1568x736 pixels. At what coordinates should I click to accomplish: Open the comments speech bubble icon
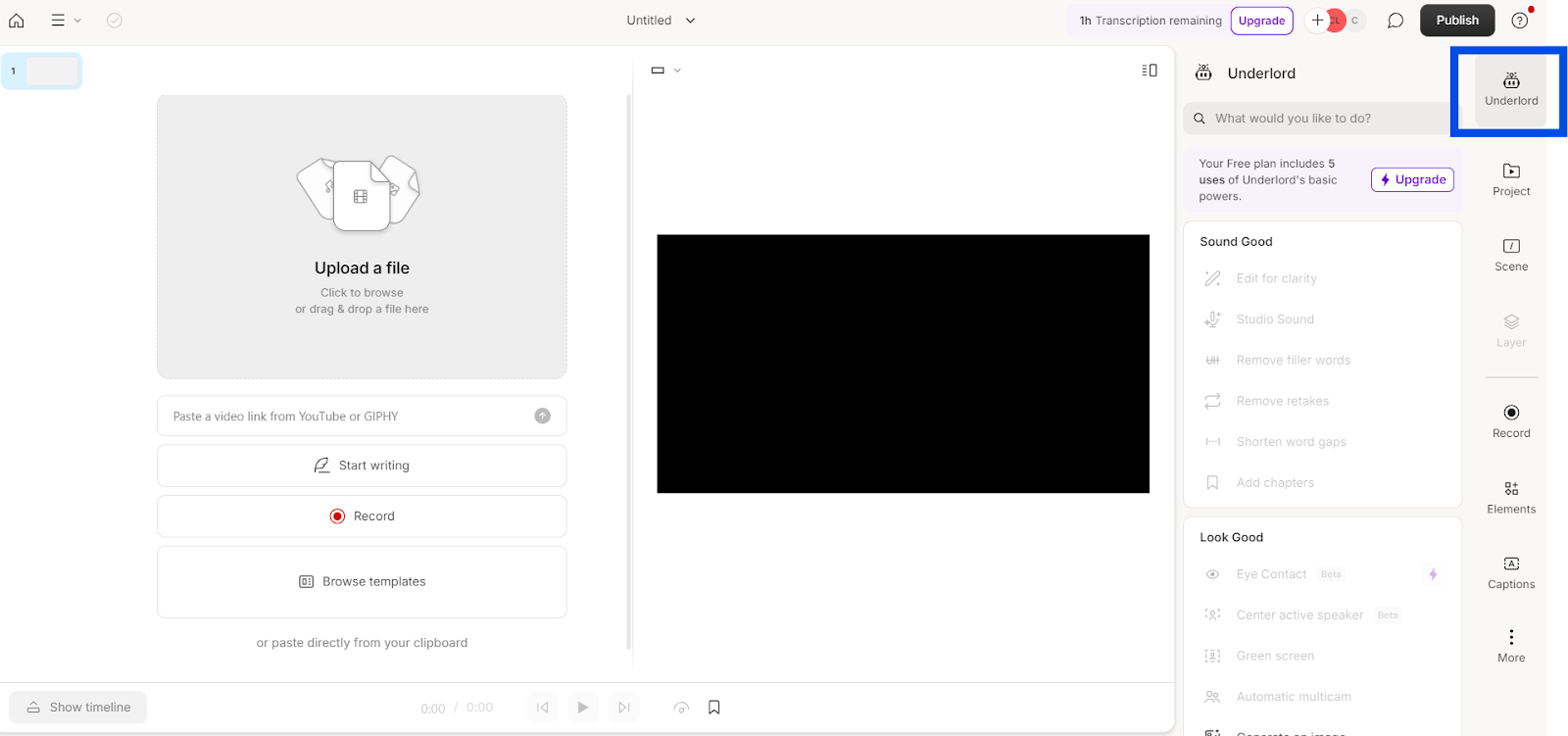(x=1396, y=21)
